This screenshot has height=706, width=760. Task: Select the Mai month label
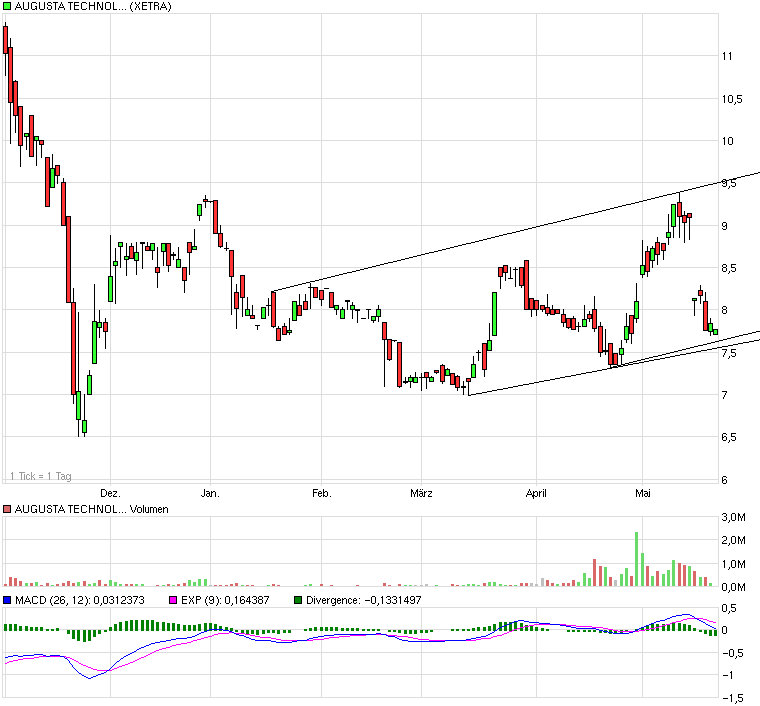[643, 493]
